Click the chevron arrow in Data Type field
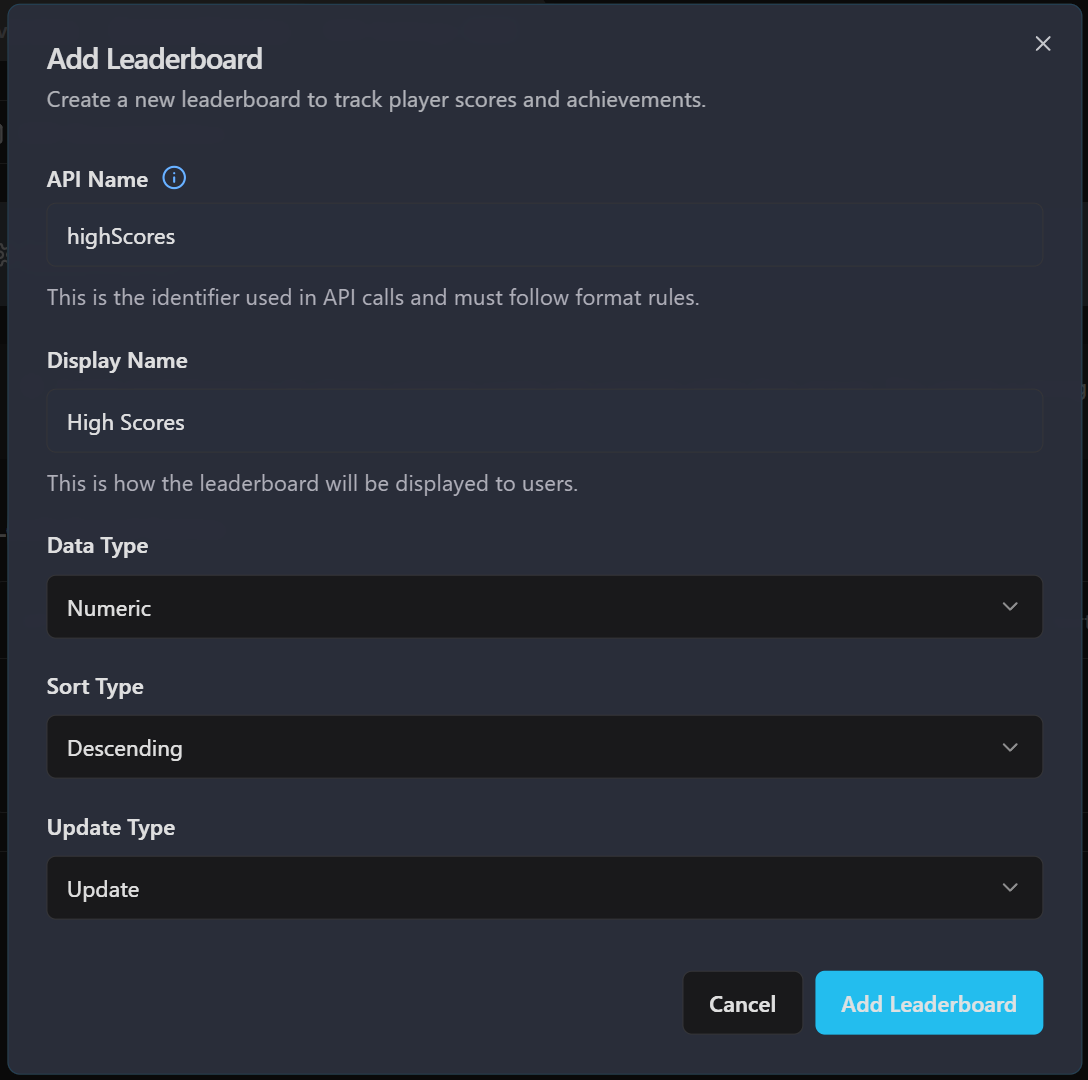Image resolution: width=1088 pixels, height=1080 pixels. [x=1010, y=607]
